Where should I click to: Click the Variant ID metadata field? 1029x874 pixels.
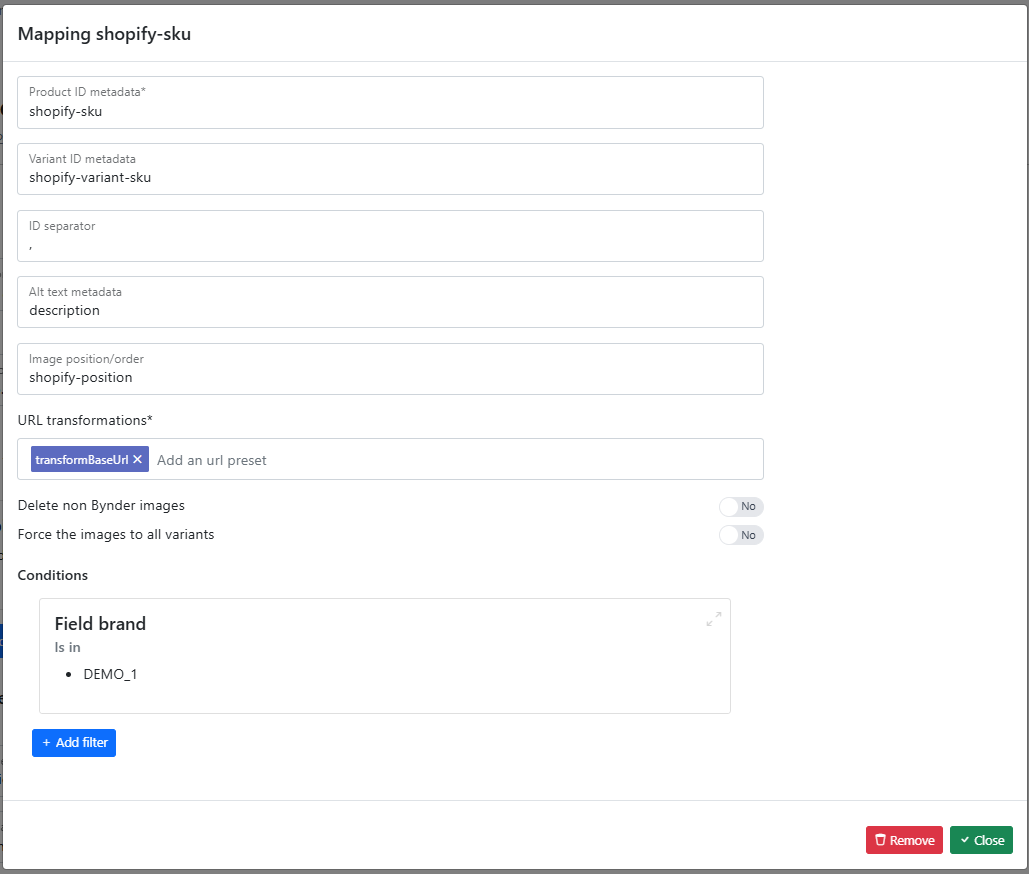click(x=390, y=177)
